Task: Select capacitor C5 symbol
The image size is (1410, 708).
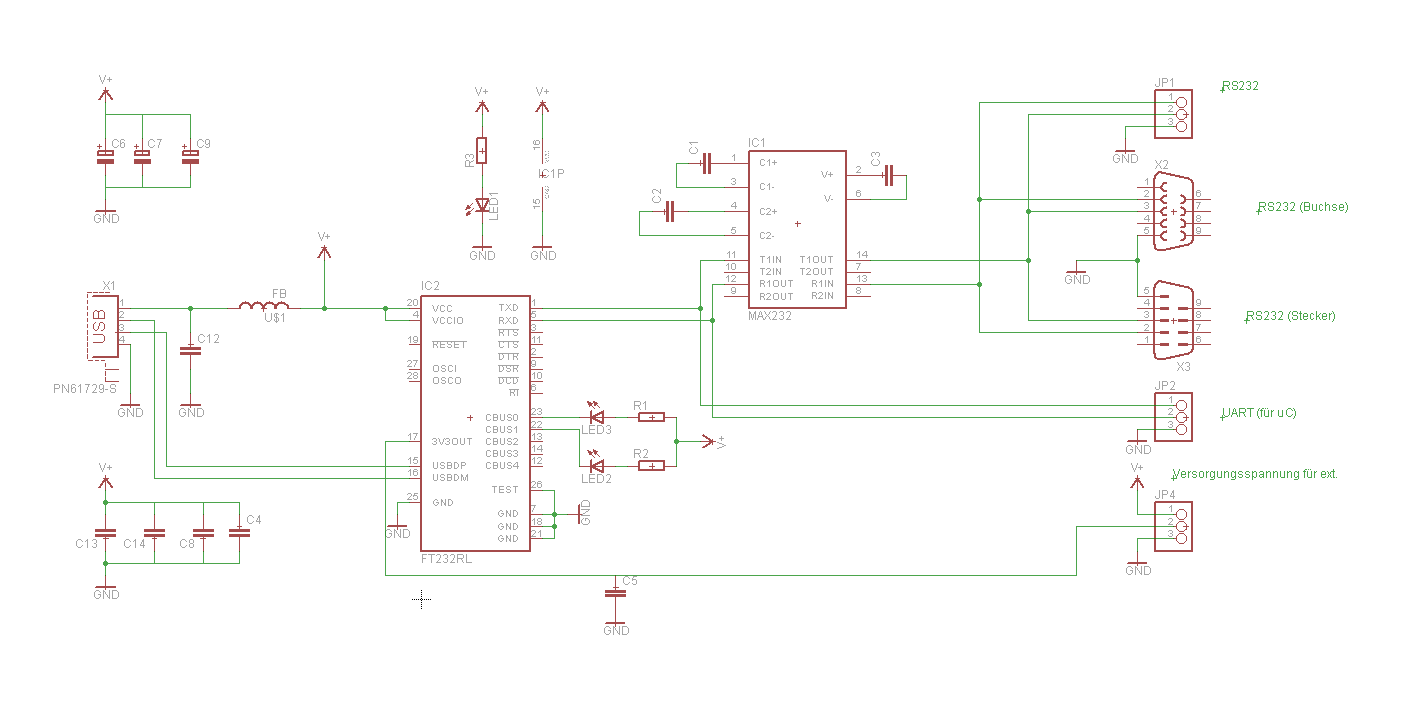Action: (616, 593)
